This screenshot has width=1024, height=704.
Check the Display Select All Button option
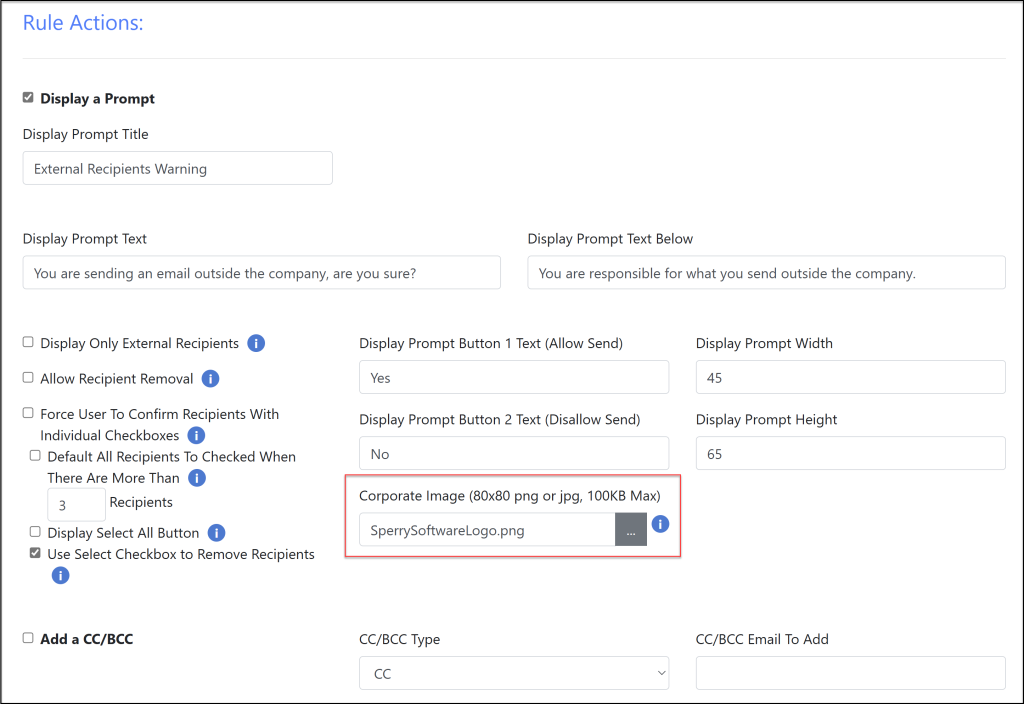point(36,532)
